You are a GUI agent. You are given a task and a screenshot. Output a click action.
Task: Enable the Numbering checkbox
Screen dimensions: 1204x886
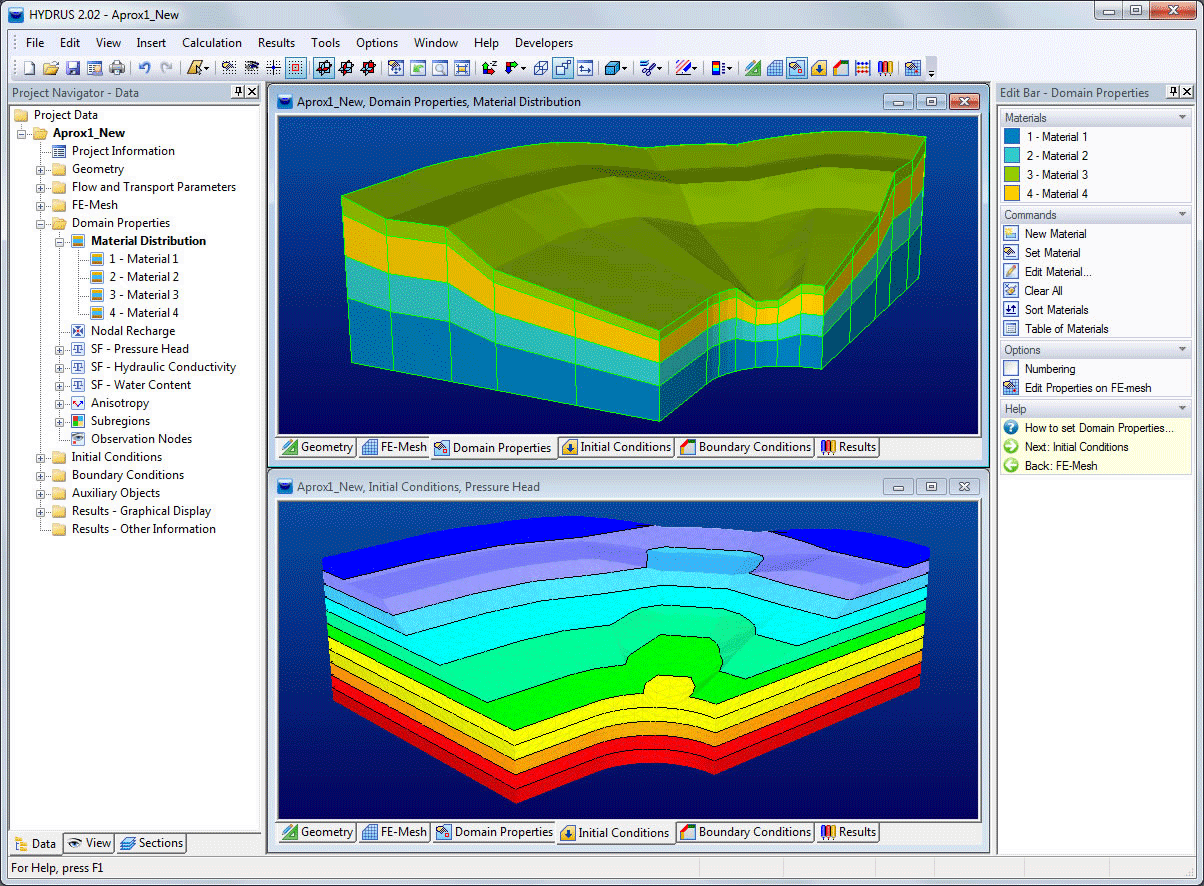pos(1011,369)
